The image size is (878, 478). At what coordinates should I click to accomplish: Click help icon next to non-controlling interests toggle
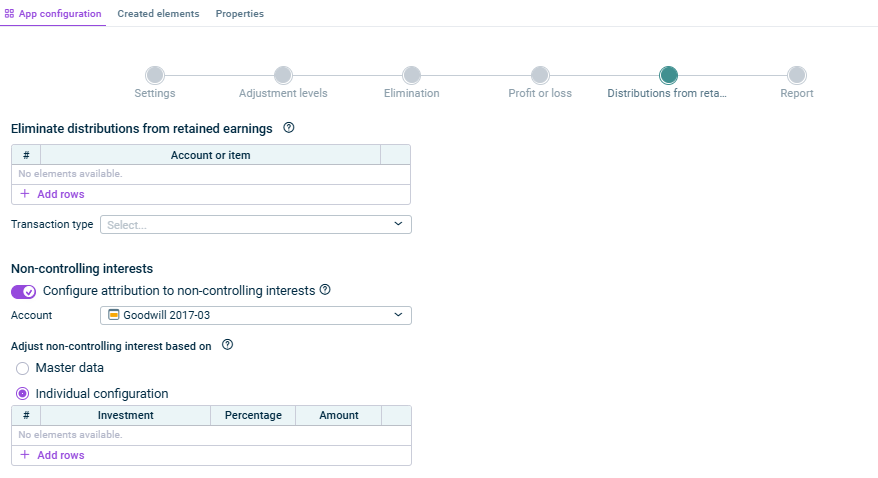[x=325, y=291]
